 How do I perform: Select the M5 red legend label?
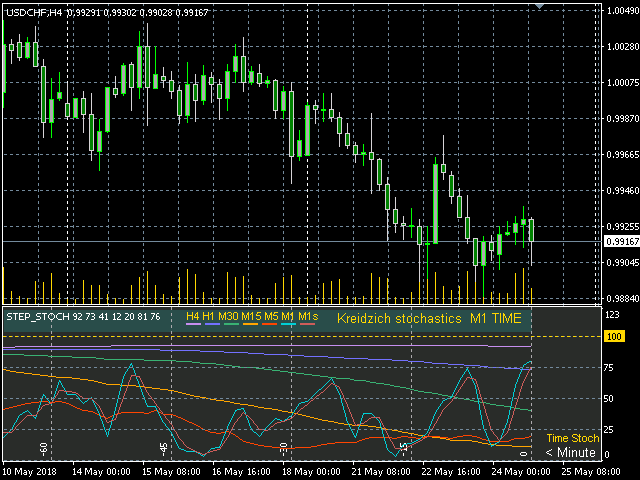271,317
